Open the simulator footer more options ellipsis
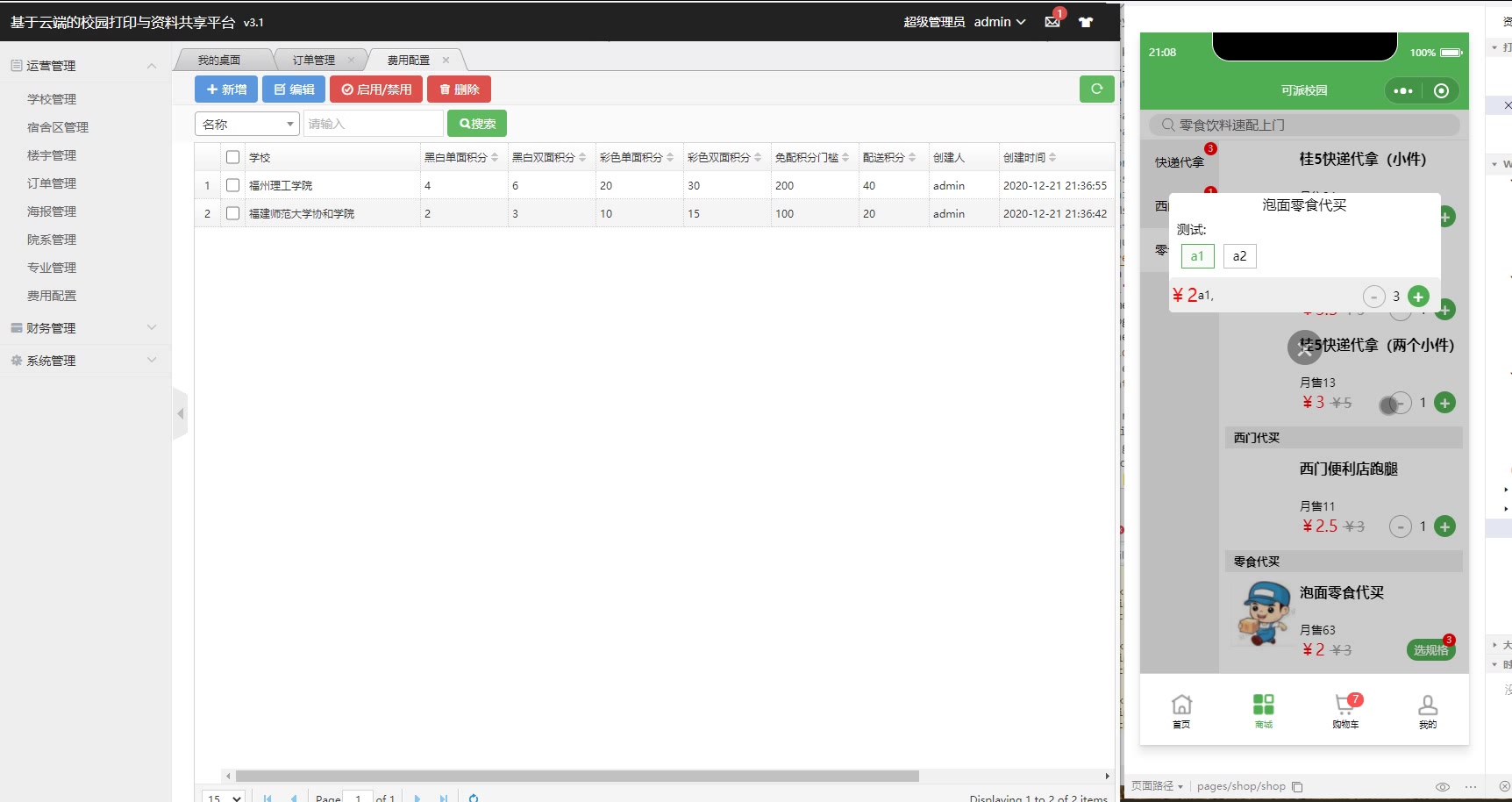This screenshot has height=802, width=1512. coord(1471,786)
